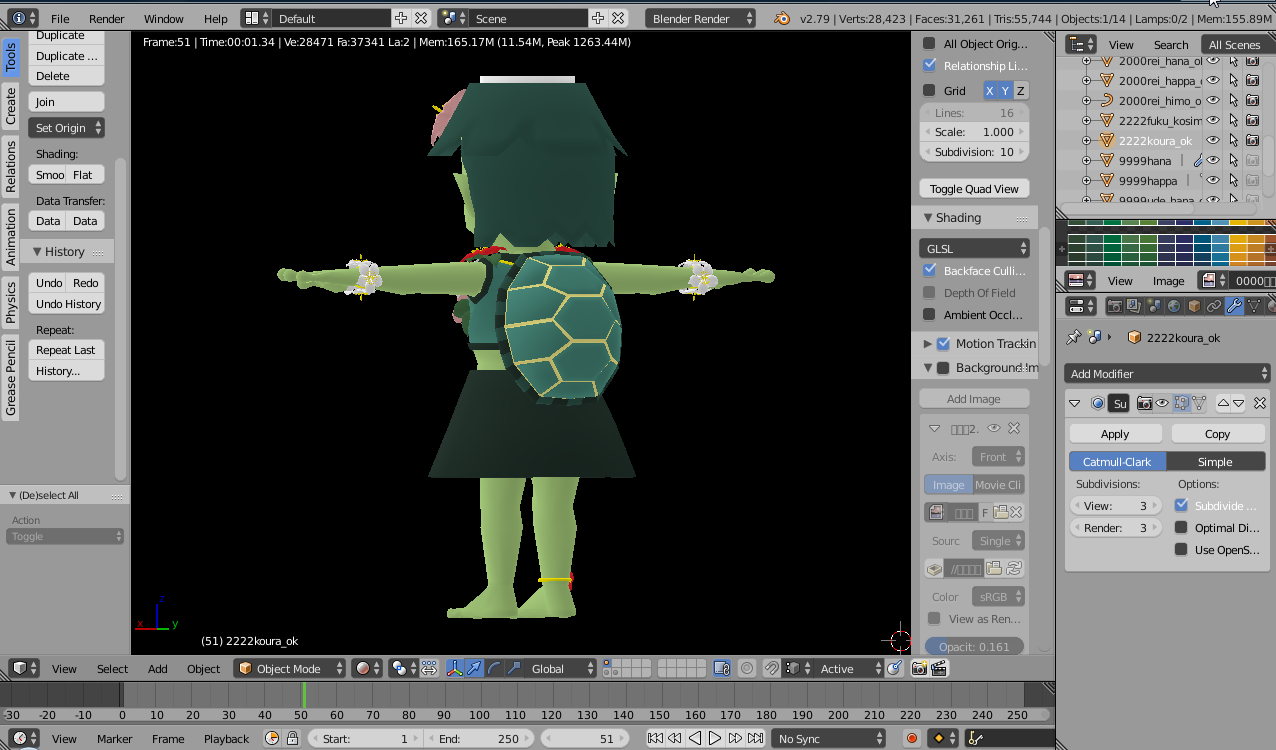Open the Modifiers properties tab (wrench icon)
The image size is (1276, 750).
tap(1234, 306)
